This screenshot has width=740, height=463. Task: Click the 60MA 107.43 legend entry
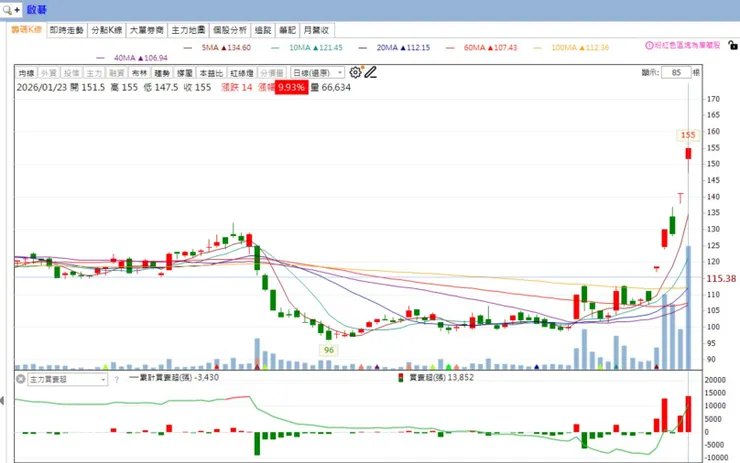tap(482, 48)
